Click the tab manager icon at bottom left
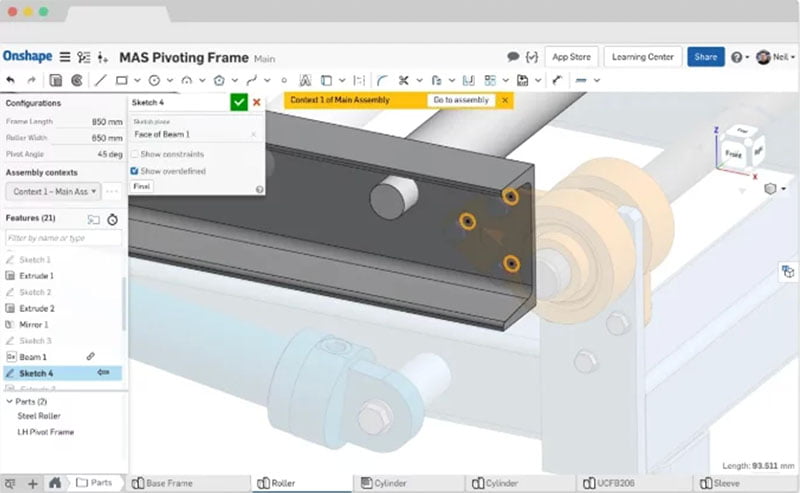 point(10,483)
